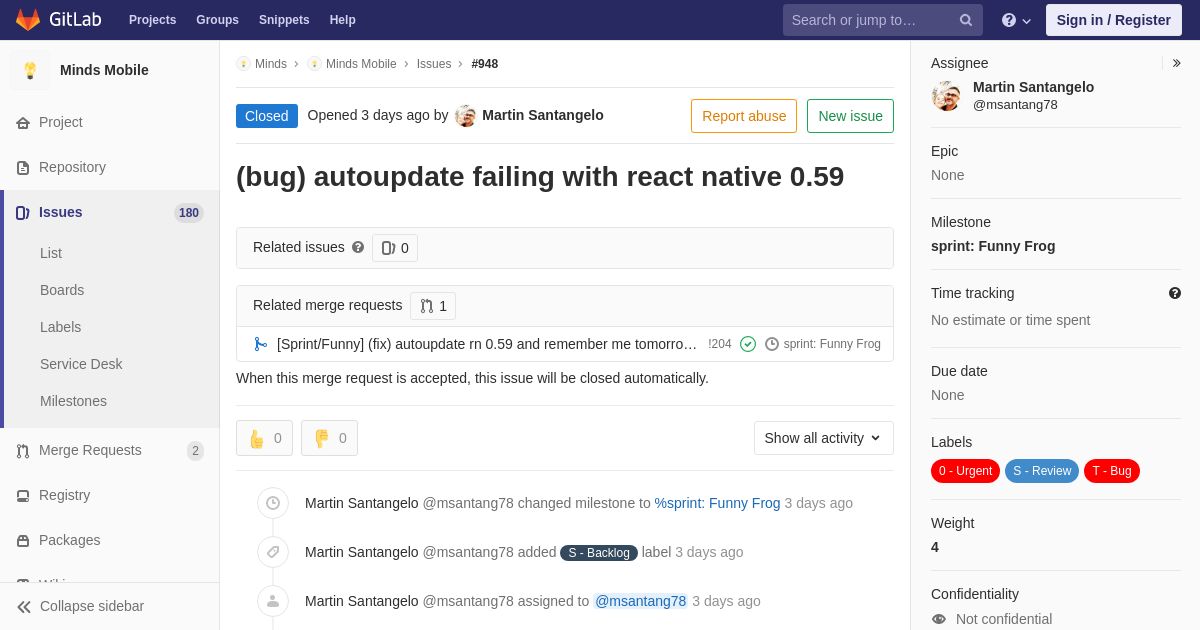Open Milestones in the sidebar

pyautogui.click(x=73, y=401)
